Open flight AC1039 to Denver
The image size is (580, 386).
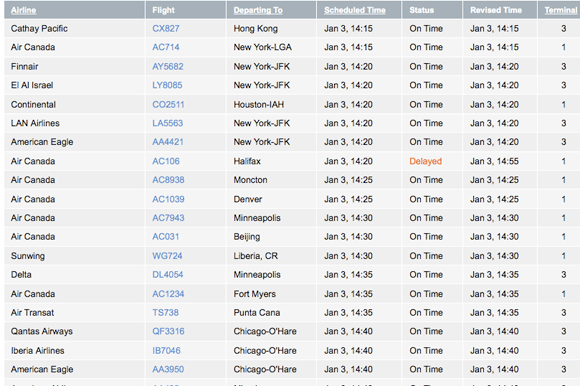tap(168, 199)
